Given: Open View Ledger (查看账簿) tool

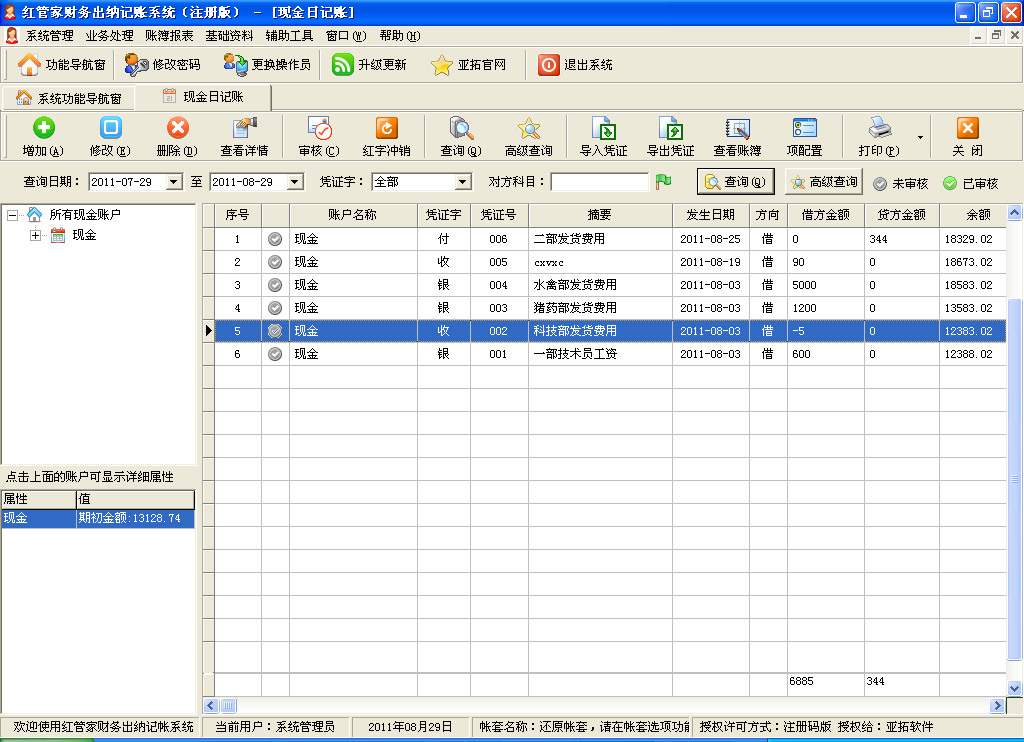Looking at the screenshot, I should tap(738, 128).
